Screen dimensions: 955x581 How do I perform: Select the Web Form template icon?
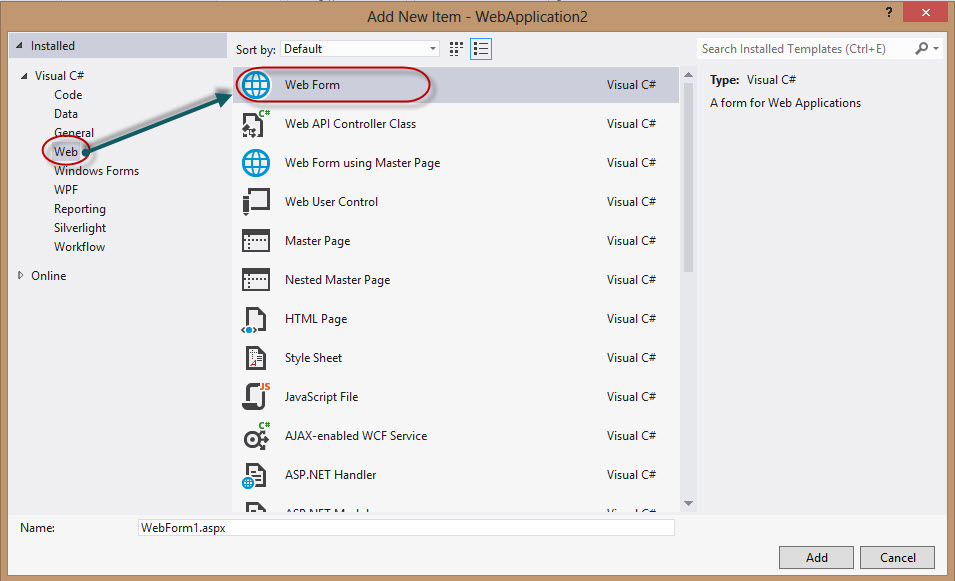256,85
